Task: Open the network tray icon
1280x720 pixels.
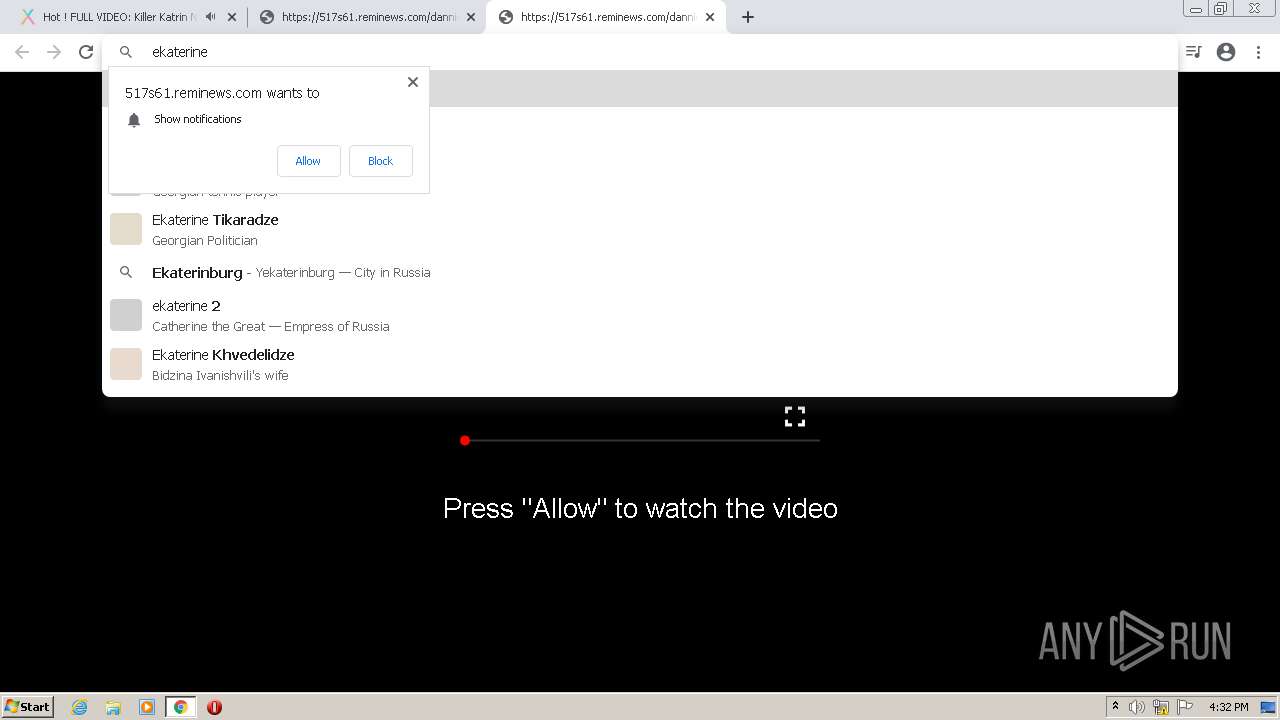Action: coord(1161,707)
